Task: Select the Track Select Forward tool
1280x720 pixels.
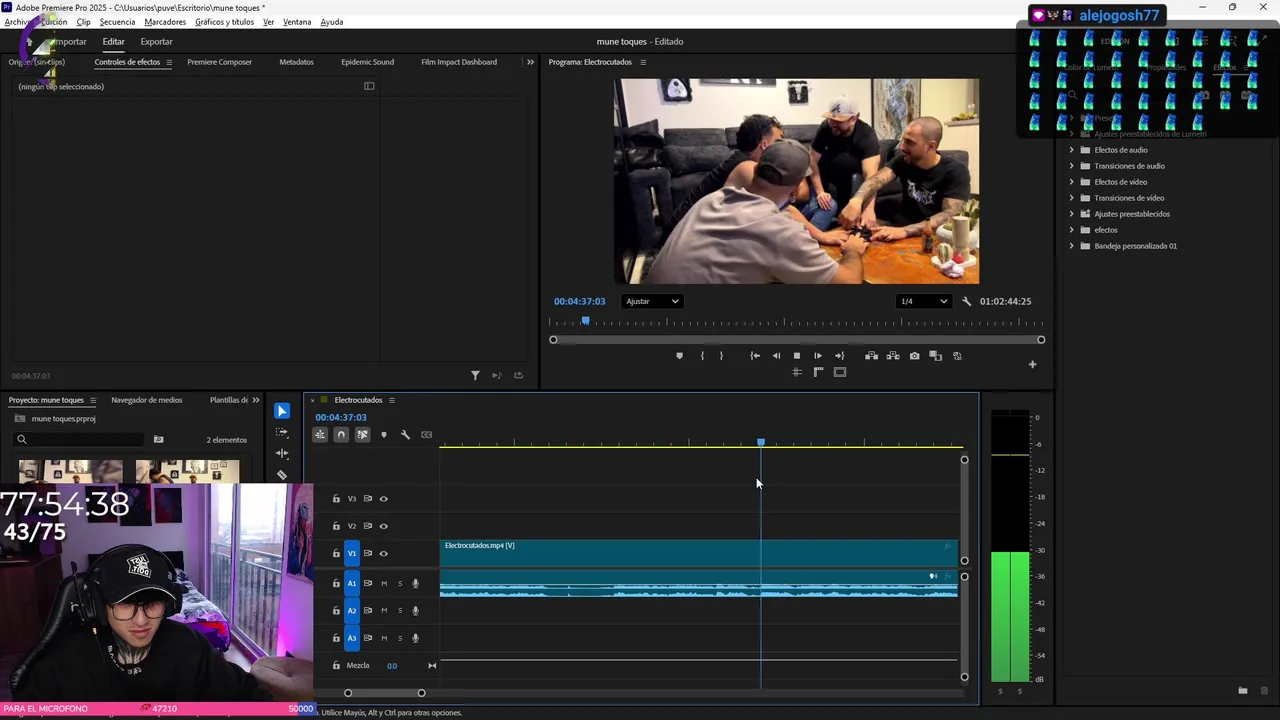Action: (x=282, y=433)
